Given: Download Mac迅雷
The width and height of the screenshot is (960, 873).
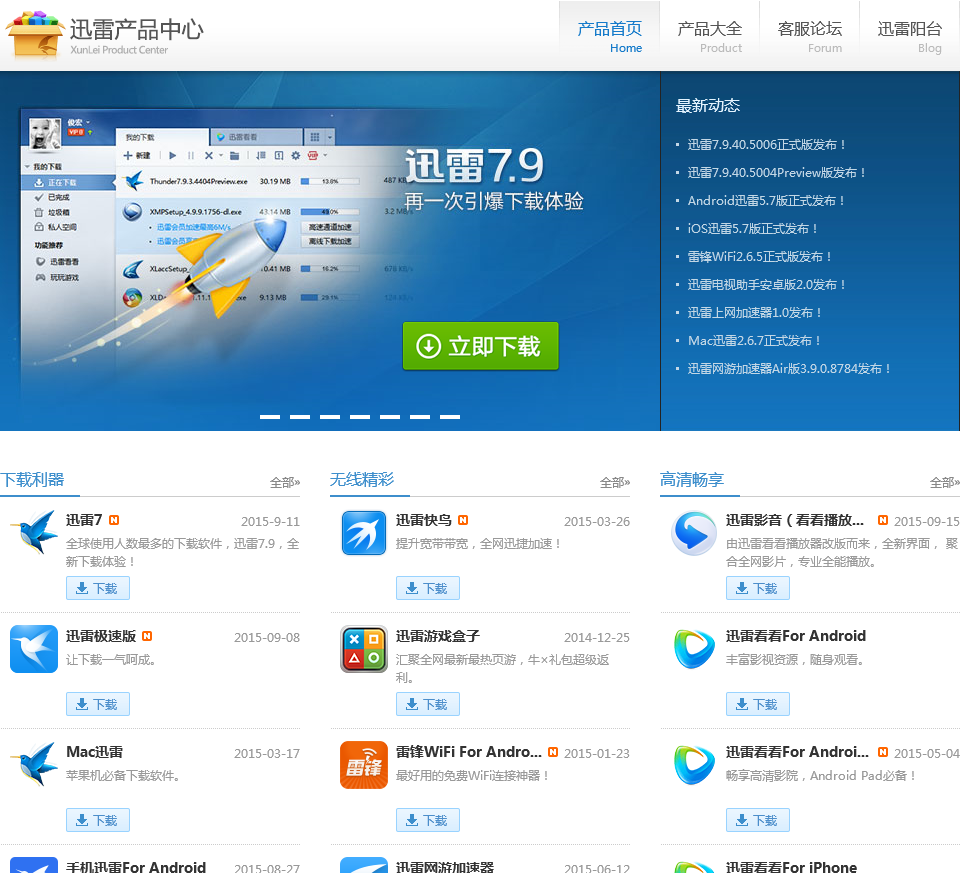Looking at the screenshot, I should 98,820.
